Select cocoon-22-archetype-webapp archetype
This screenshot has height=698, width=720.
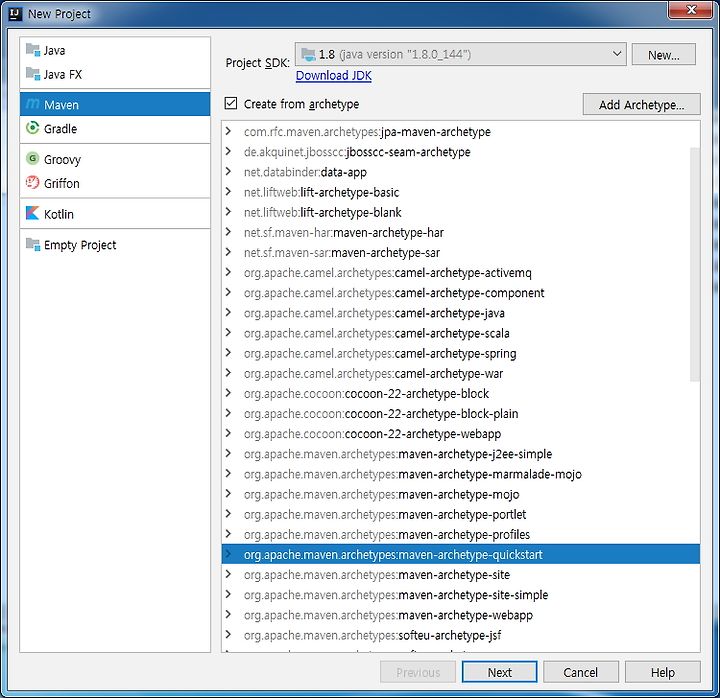(461, 433)
